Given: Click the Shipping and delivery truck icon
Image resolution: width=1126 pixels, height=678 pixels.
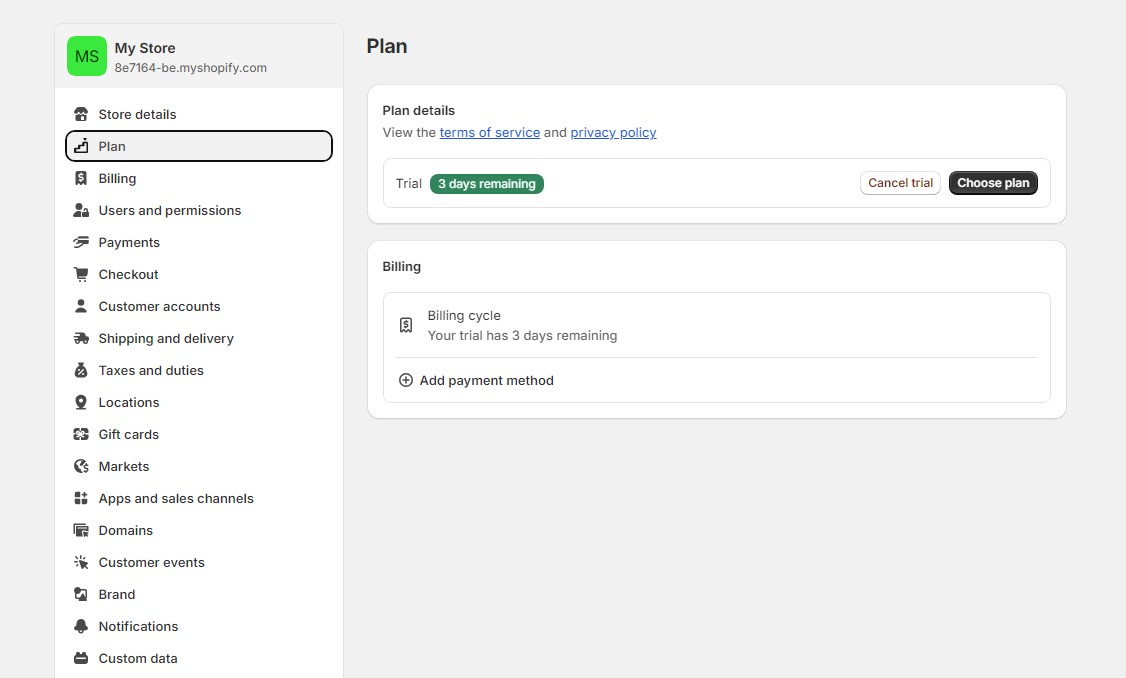Looking at the screenshot, I should 81,338.
